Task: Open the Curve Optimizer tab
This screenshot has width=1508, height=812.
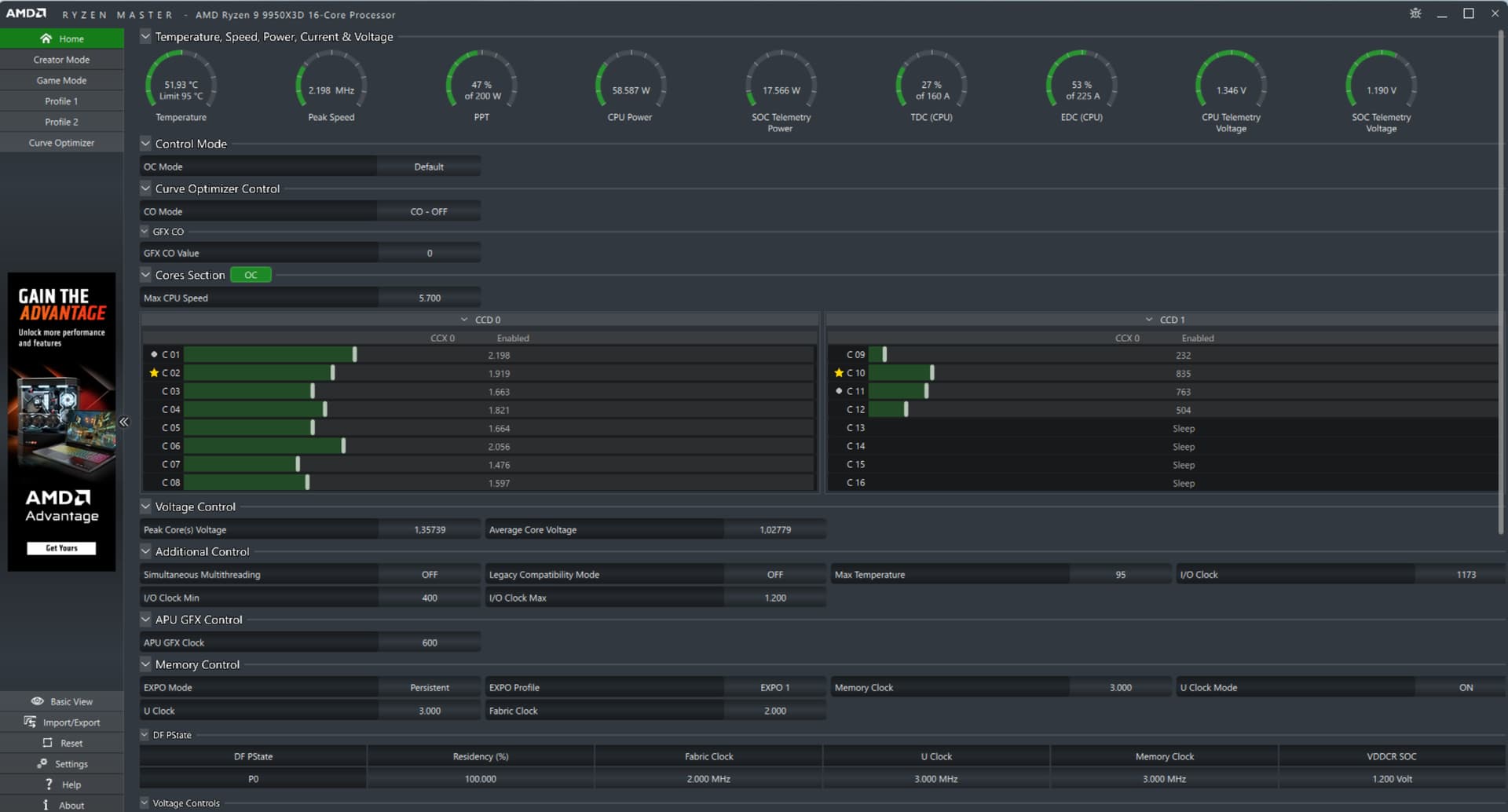Action: pos(61,143)
